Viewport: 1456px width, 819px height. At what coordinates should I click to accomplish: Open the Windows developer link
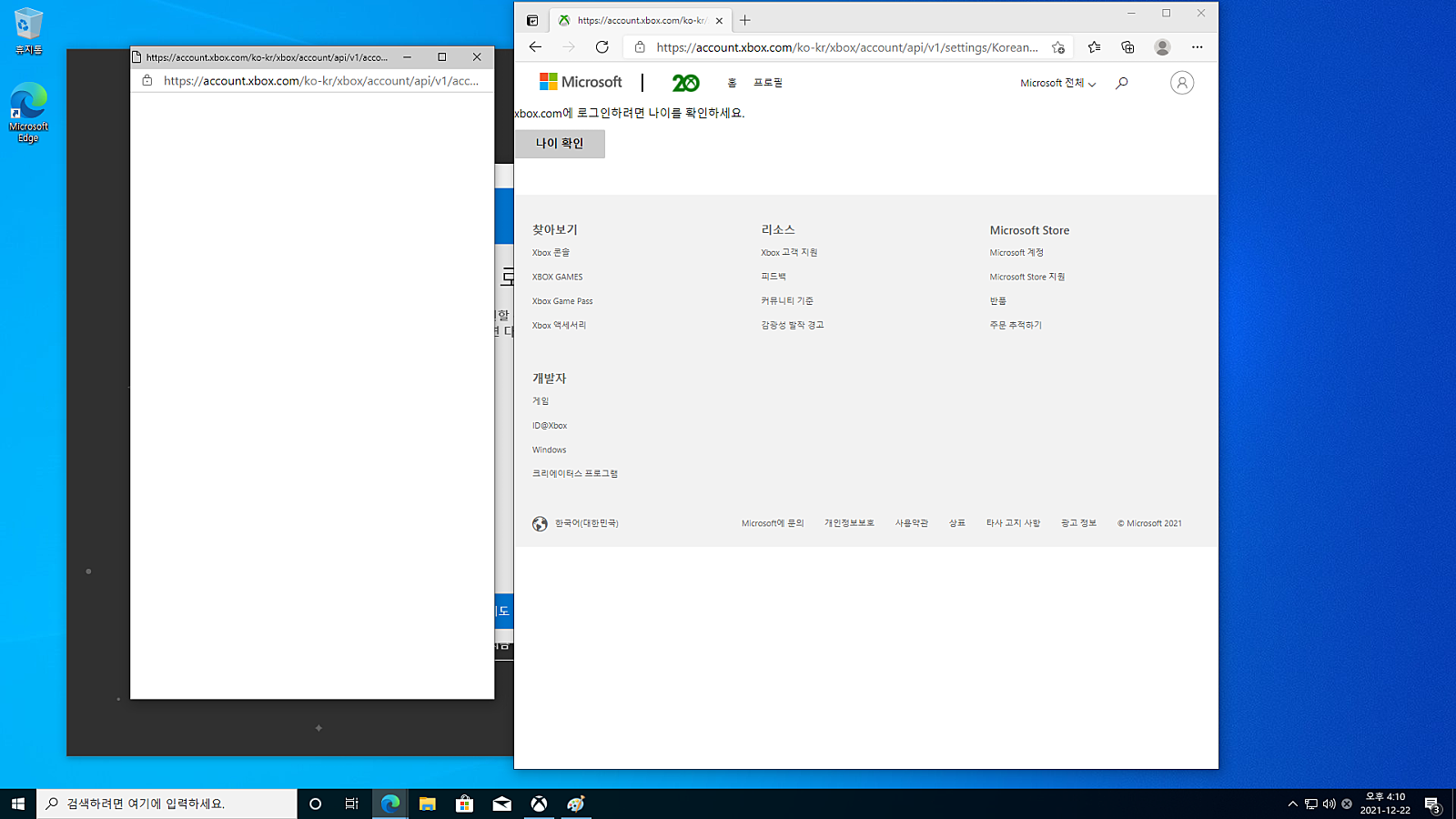click(x=549, y=450)
